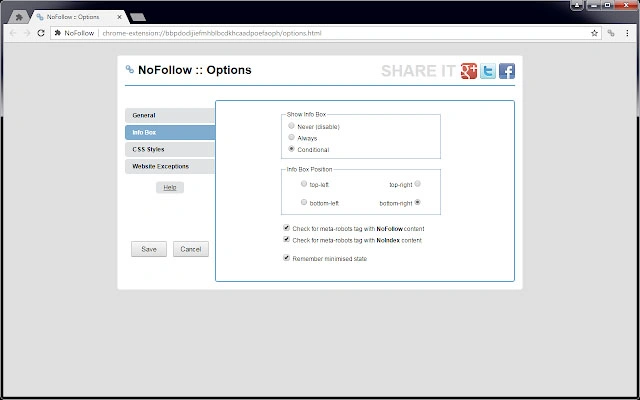Share on Google Plus icon
This screenshot has height=400, width=640.
[469, 71]
